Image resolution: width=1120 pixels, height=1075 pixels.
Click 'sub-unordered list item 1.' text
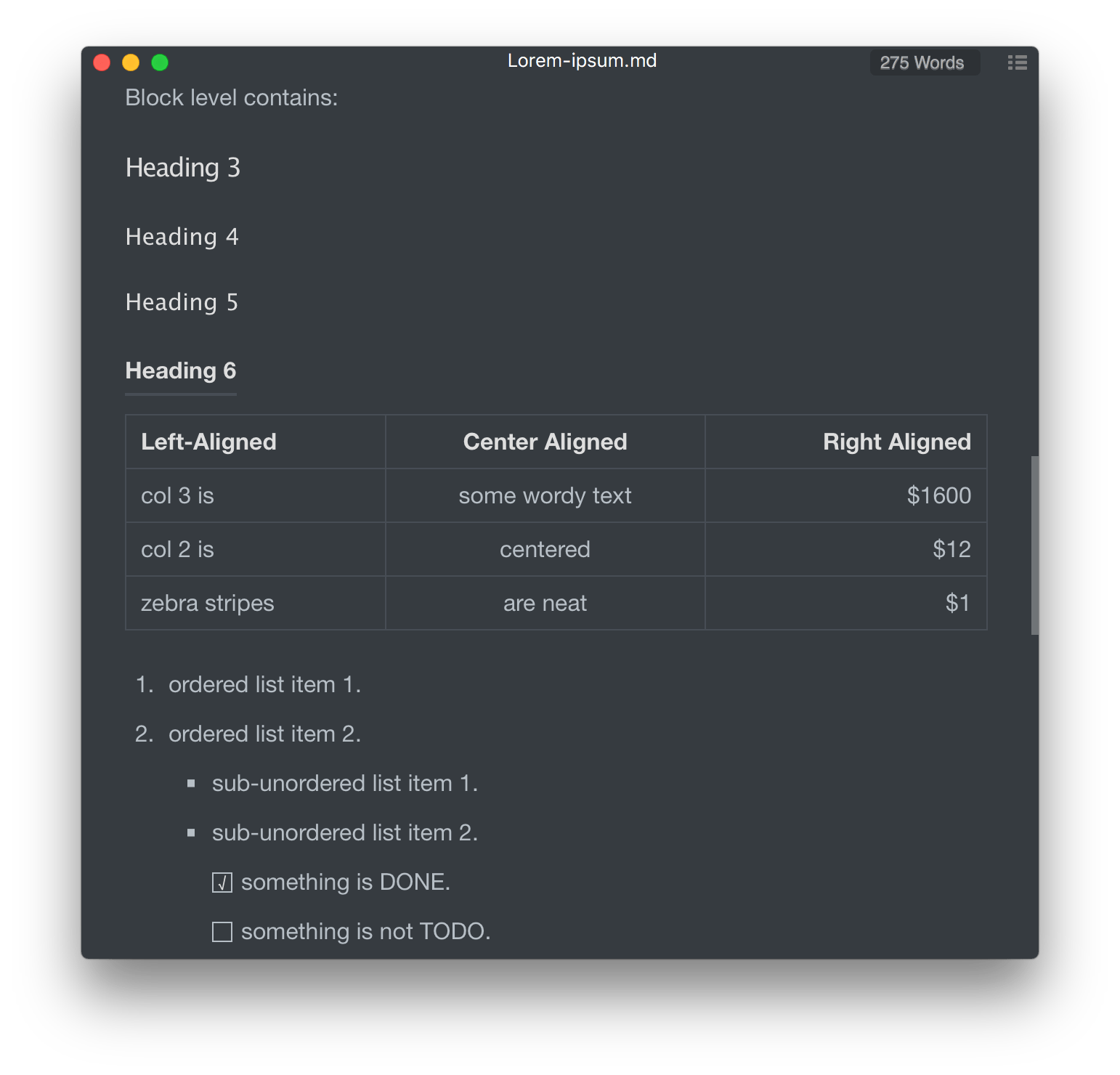coord(345,783)
